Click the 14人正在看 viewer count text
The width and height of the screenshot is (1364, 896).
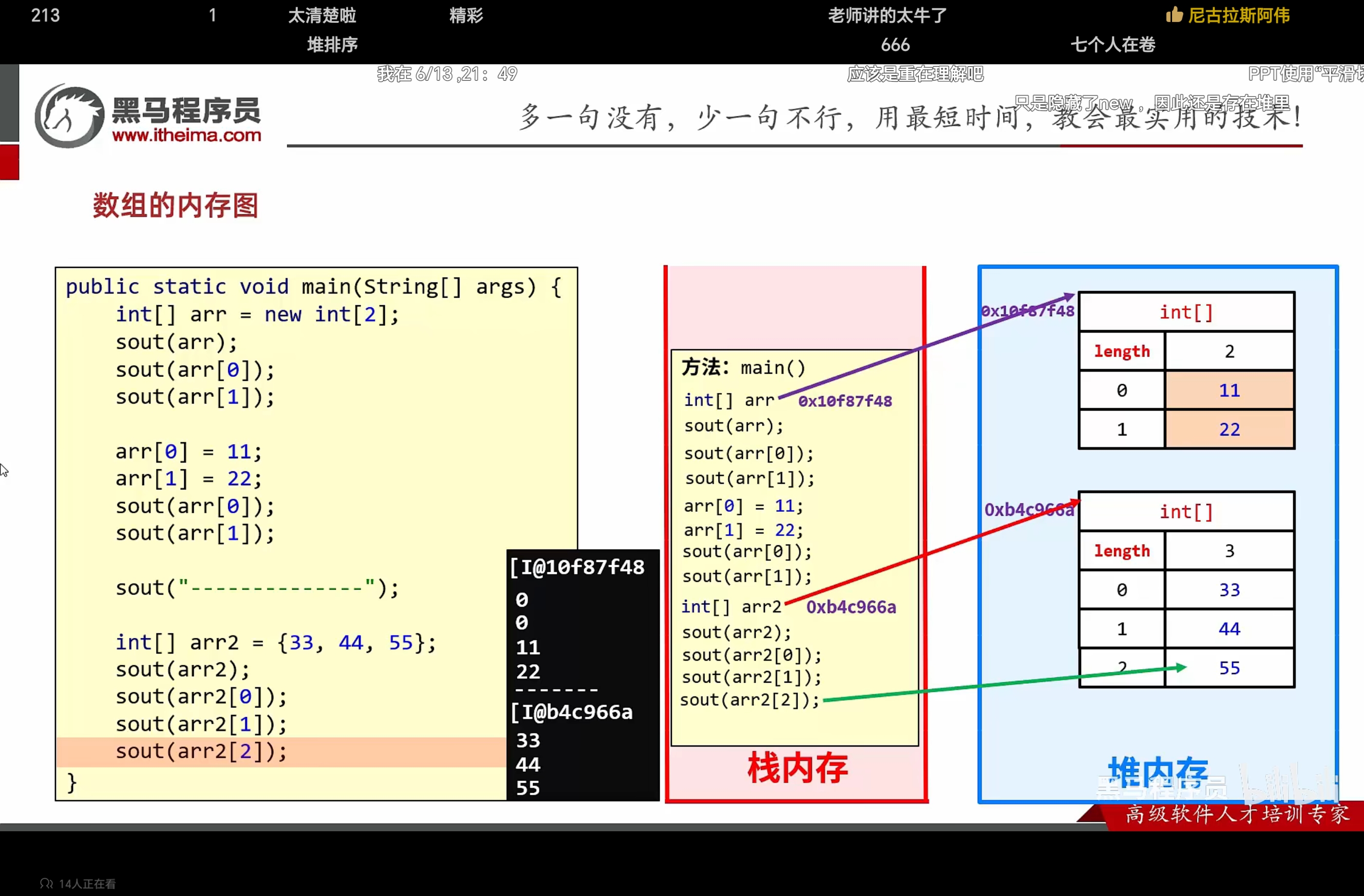point(87,884)
